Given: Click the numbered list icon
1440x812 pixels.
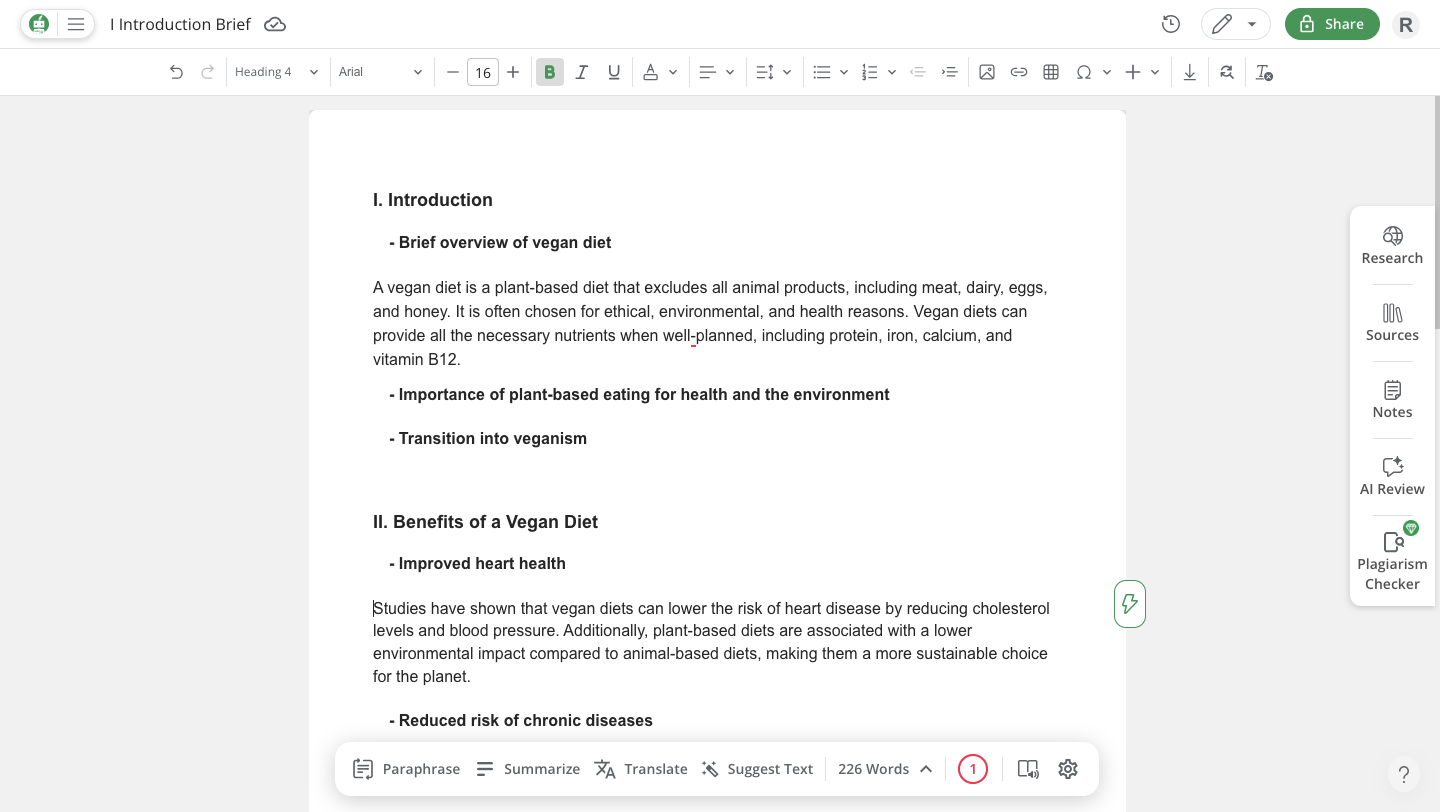Looking at the screenshot, I should tap(869, 72).
